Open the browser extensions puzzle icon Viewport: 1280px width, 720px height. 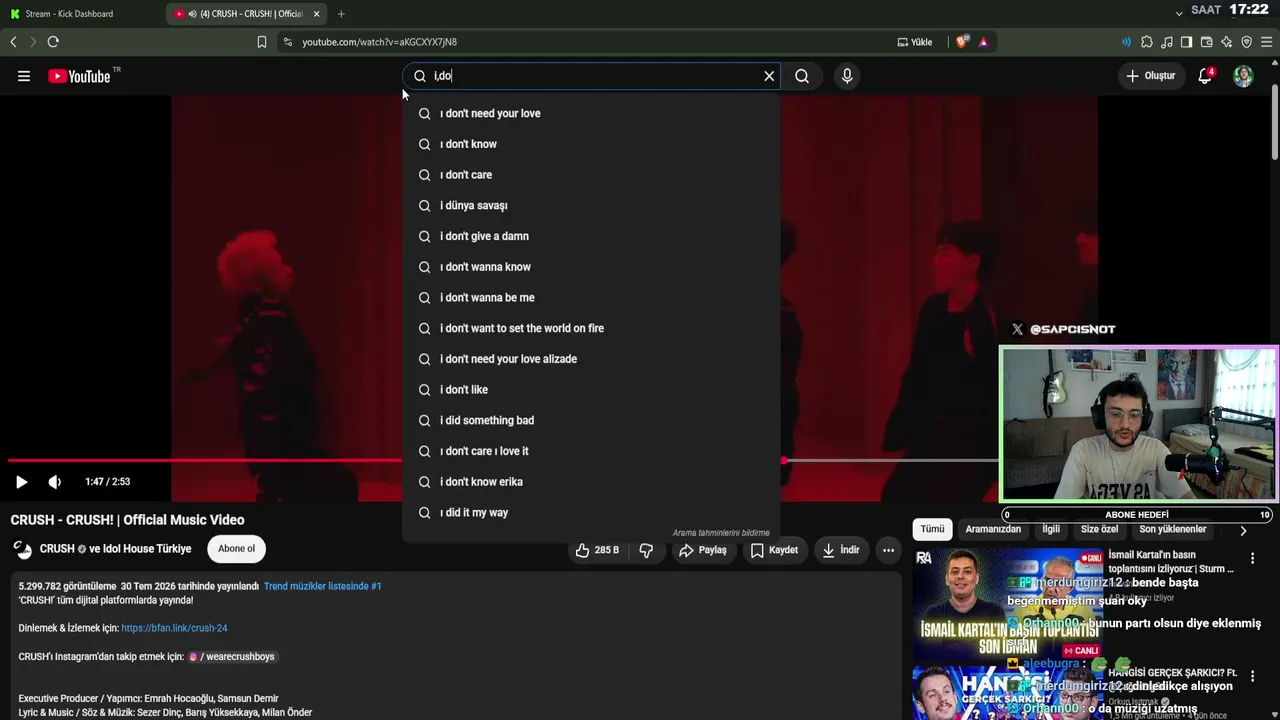pos(1147,42)
